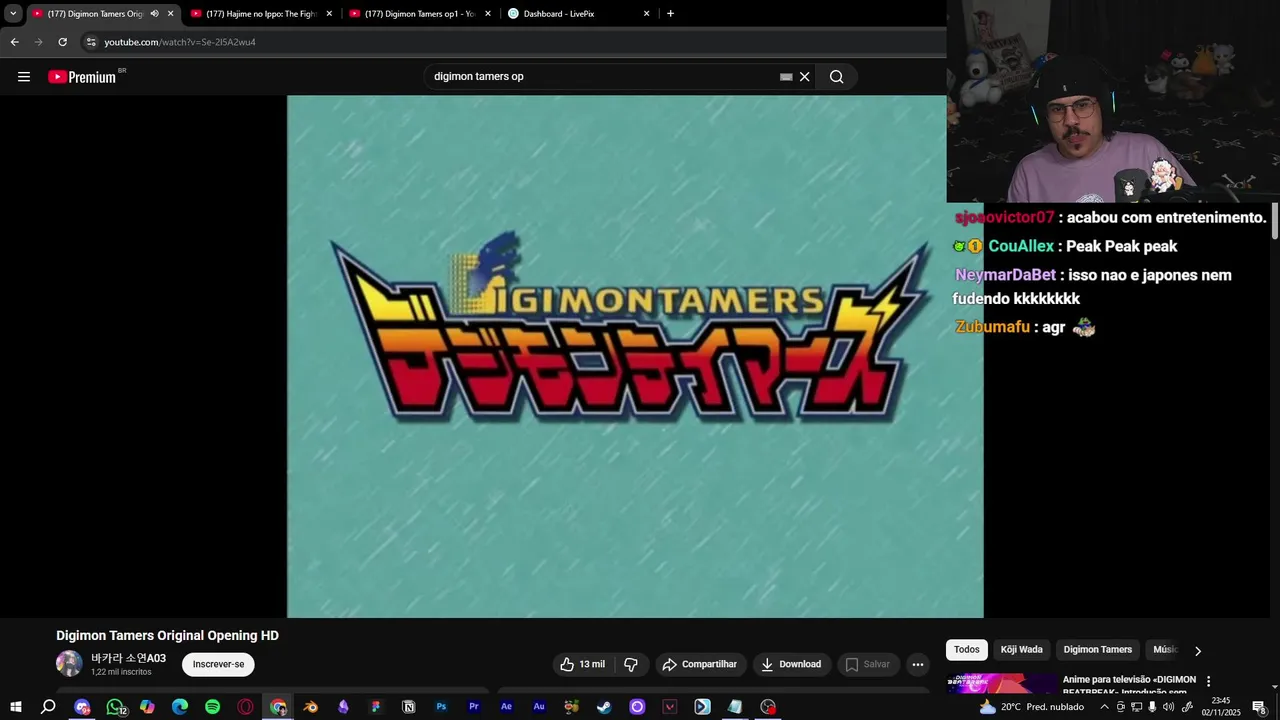
Task: Close the Dashboard - LivePix tab
Action: pos(647,13)
